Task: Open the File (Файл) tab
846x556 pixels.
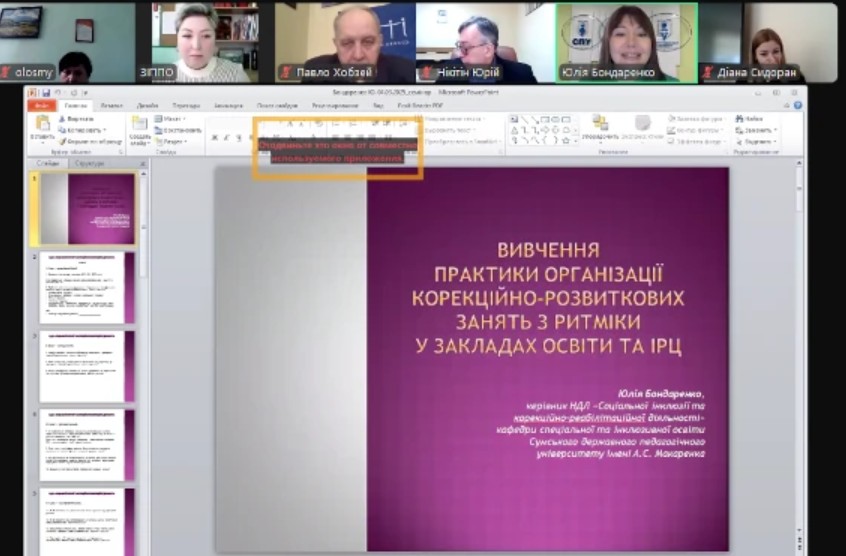Action: click(x=42, y=105)
